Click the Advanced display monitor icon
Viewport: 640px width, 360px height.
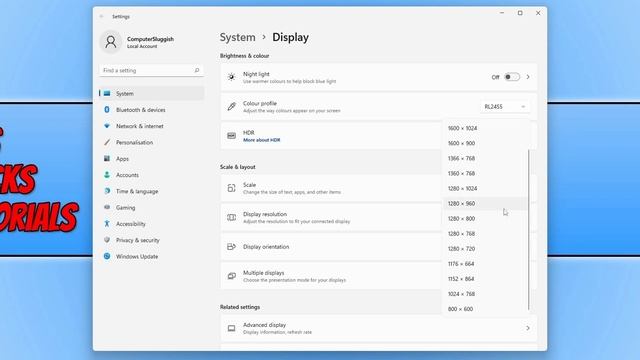[x=231, y=328]
